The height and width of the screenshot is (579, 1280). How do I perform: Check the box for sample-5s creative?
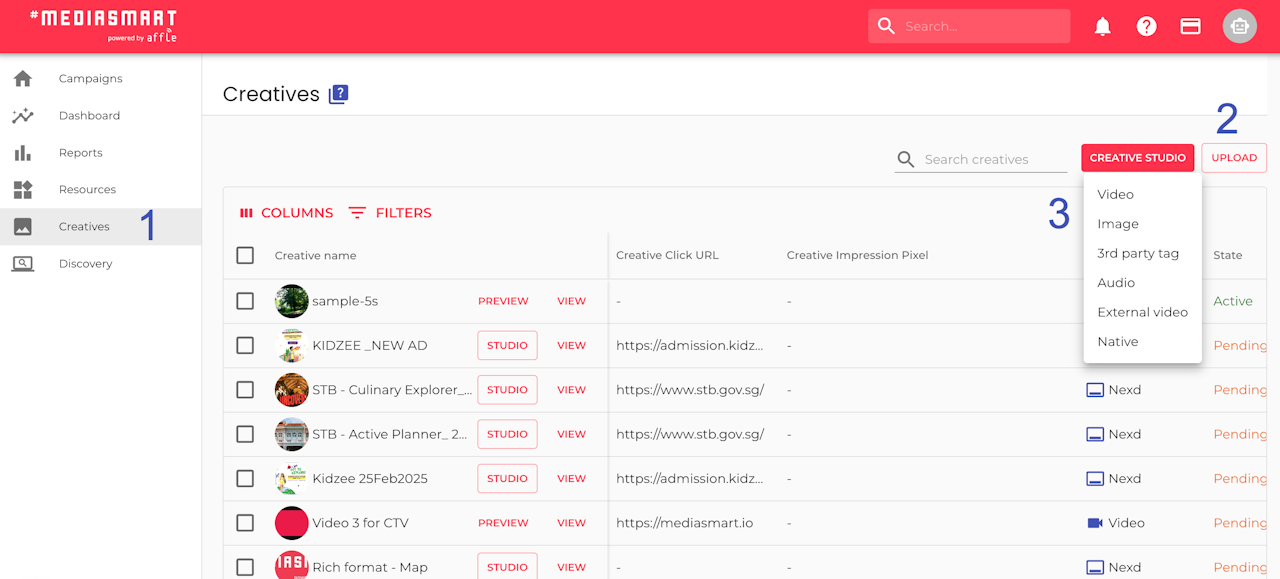tap(245, 301)
